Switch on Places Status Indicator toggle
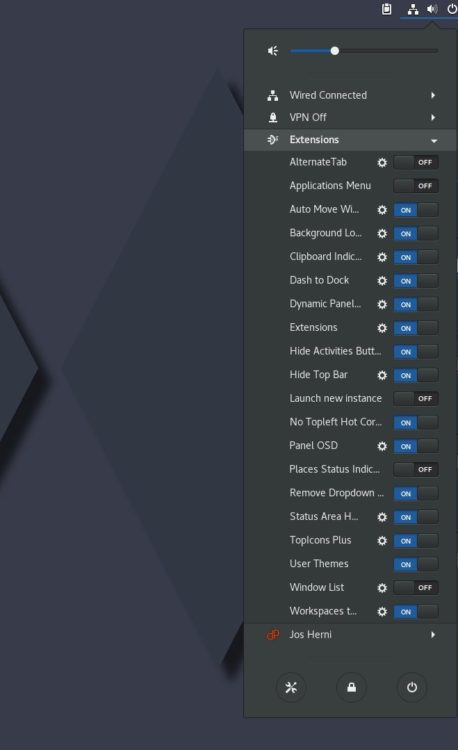The image size is (458, 750). (416, 470)
